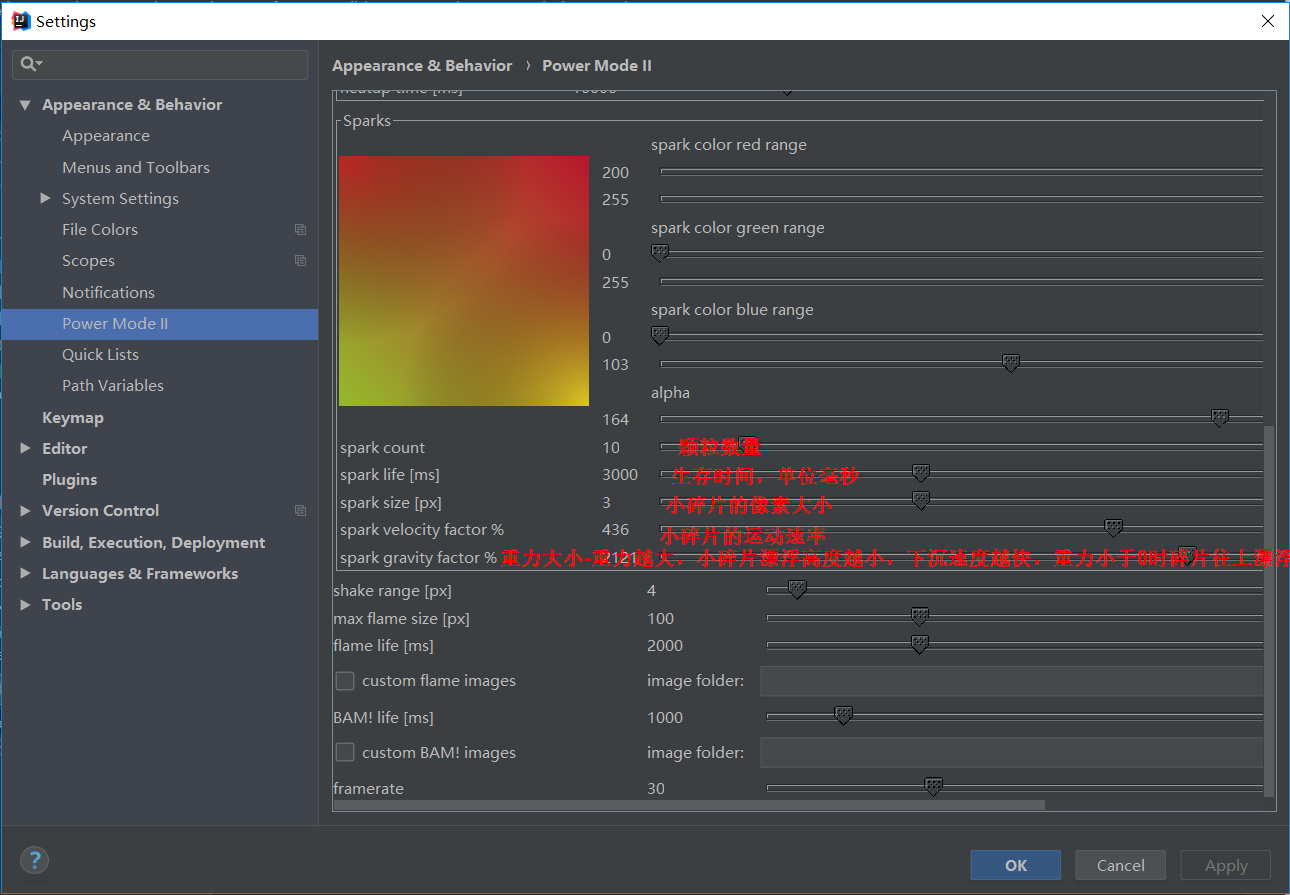
Task: Click the framerate slider handle
Action: point(933,787)
